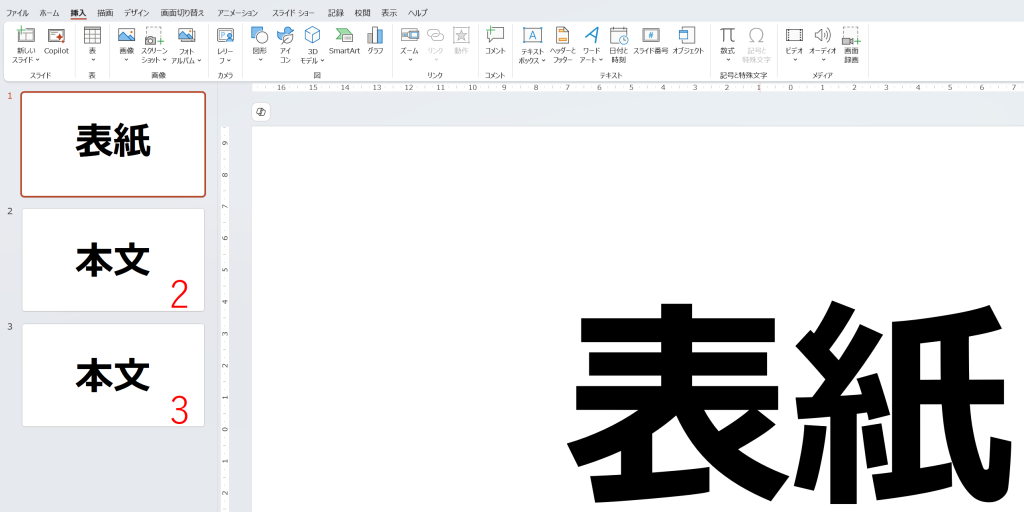
Task: Select slide 2 thumbnail 本文
Action: [x=113, y=260]
